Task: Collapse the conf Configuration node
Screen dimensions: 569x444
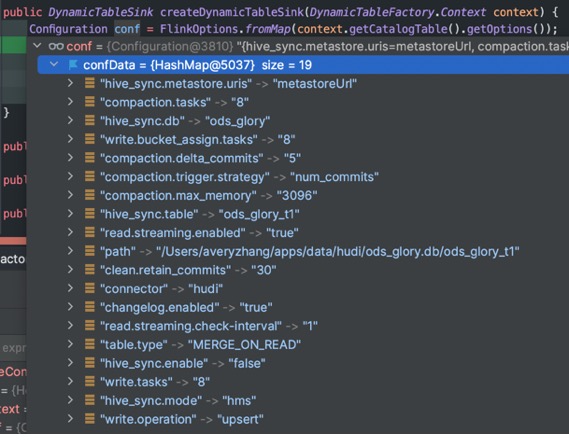Action: 37,46
